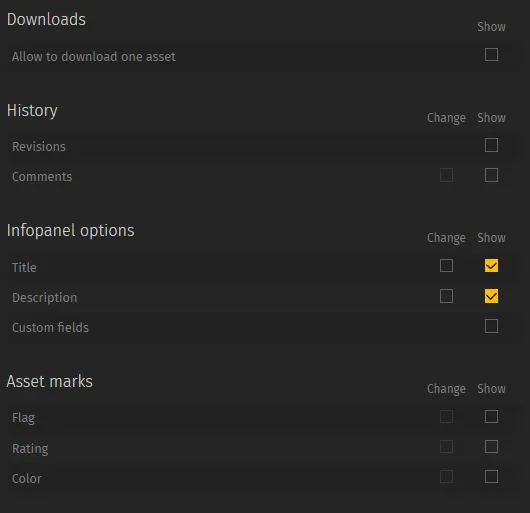Enable Show checkbox for Revisions
Viewport: 530px width, 513px height.
point(491,145)
